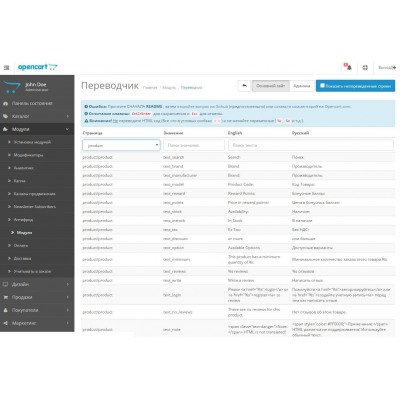Expand the Продажи menu chevron
This screenshot has width=400, height=400.
[x=68, y=297]
